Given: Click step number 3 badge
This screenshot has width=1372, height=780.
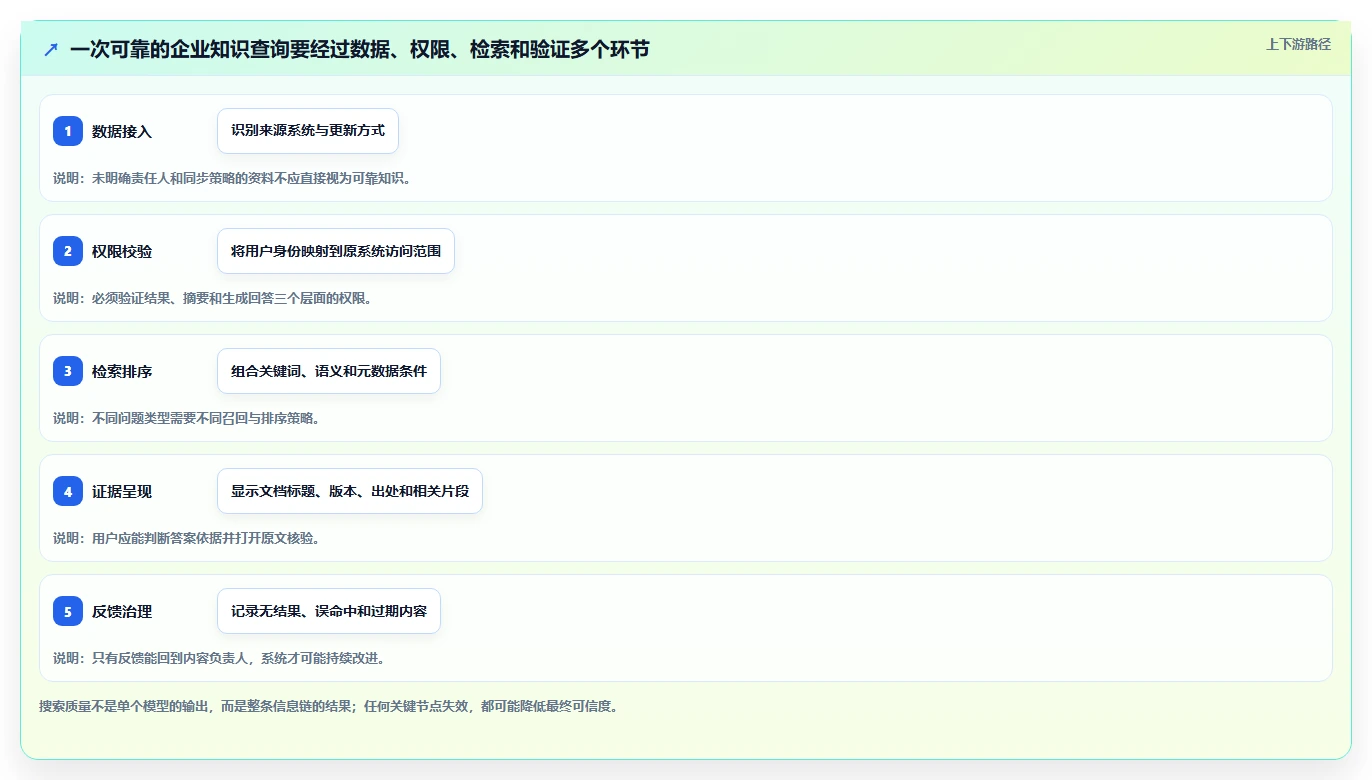Looking at the screenshot, I should point(68,371).
